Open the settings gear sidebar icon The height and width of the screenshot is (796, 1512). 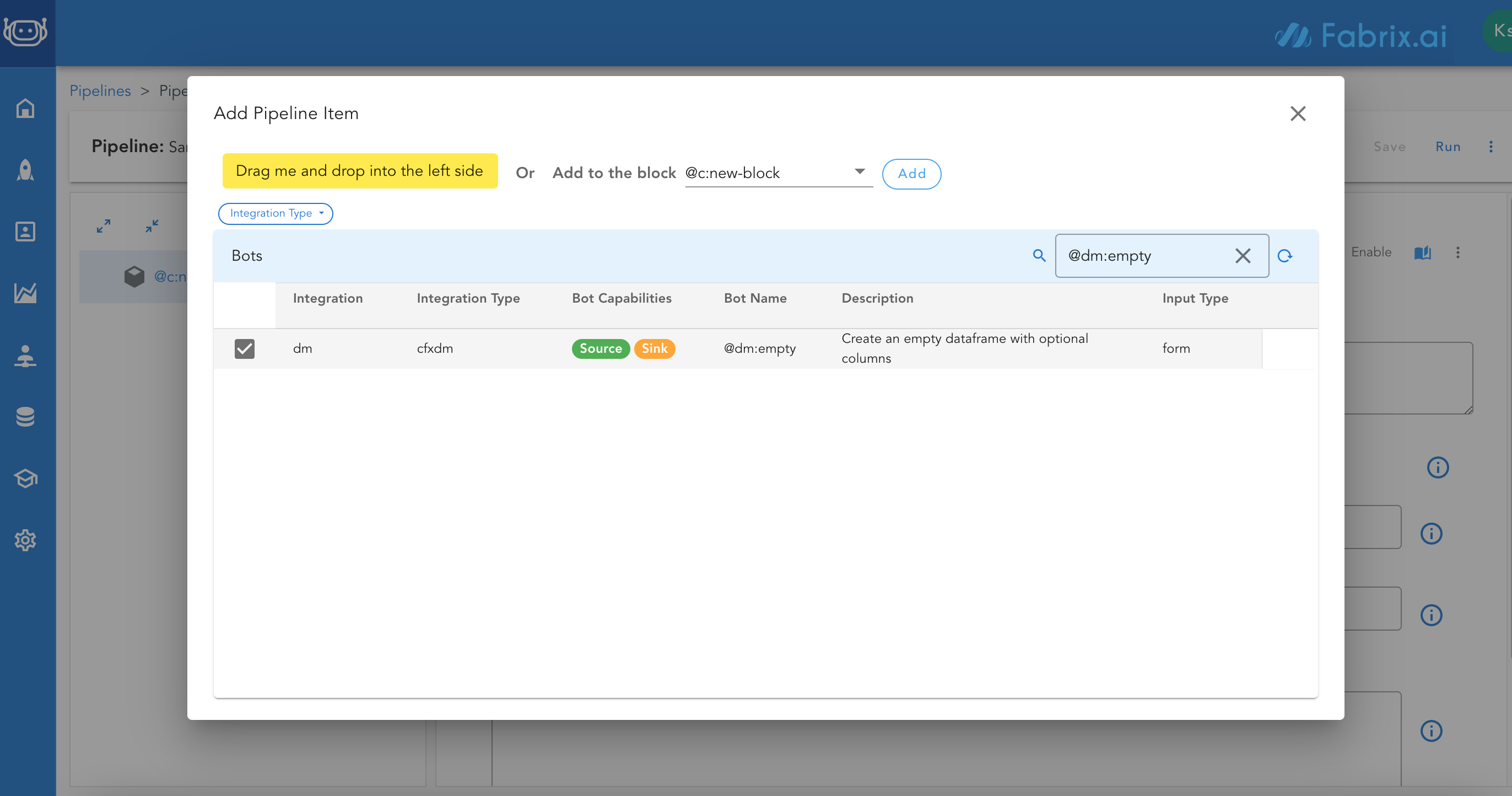coord(25,540)
